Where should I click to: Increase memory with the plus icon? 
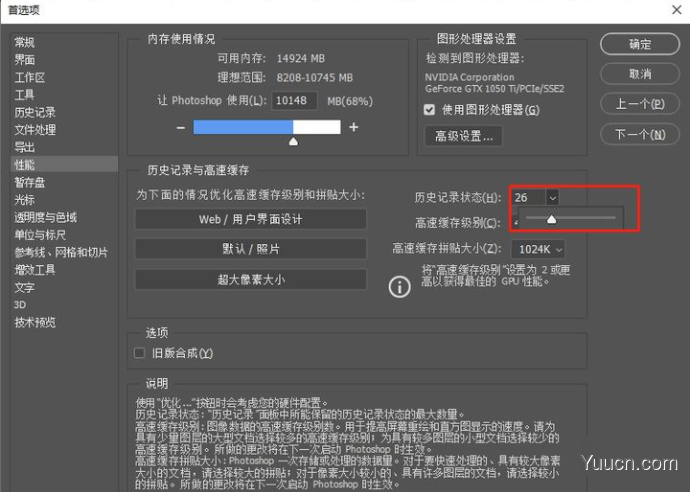click(354, 127)
